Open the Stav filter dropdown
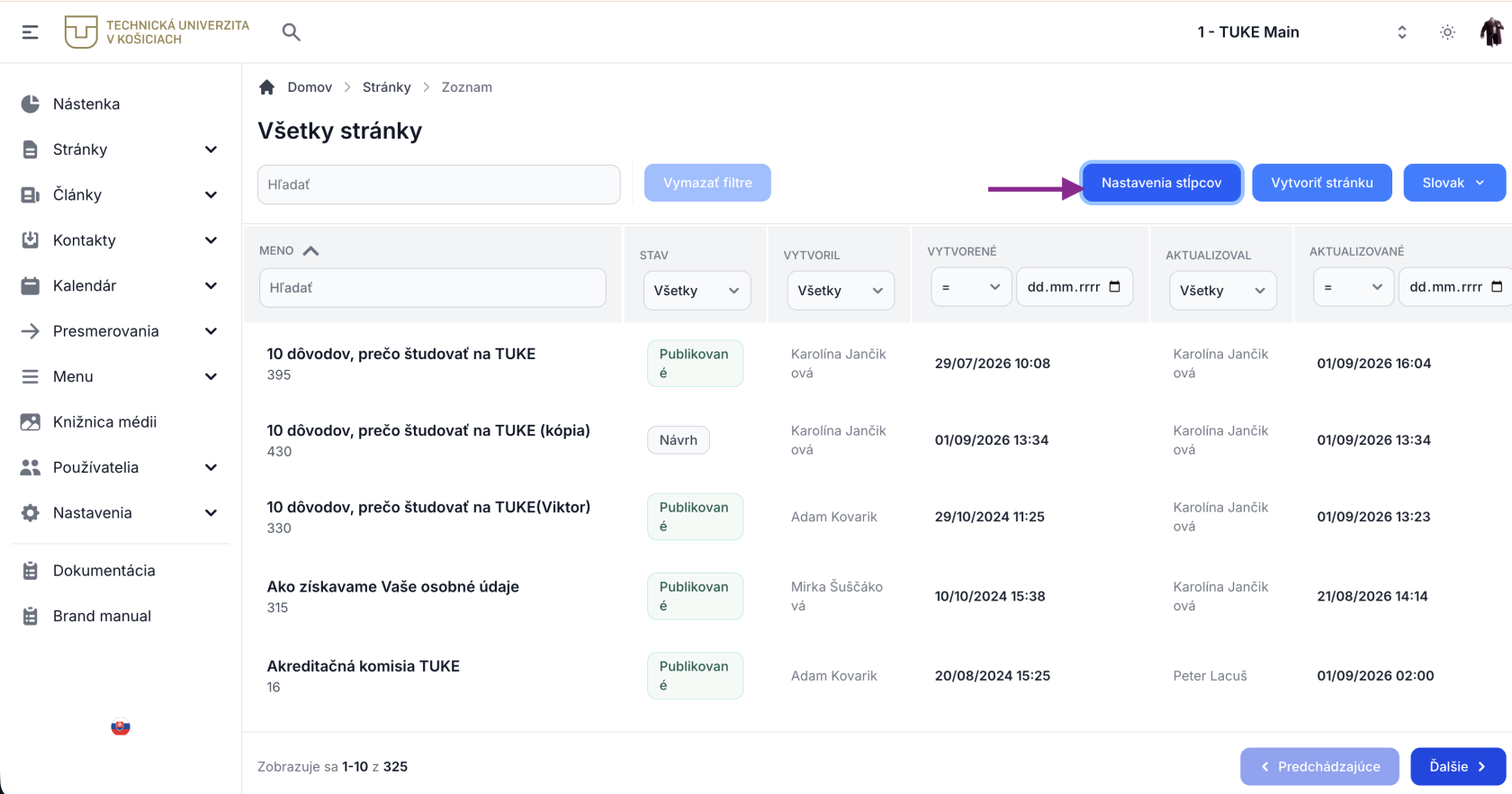This screenshot has width=1512, height=794. pyautogui.click(x=697, y=291)
